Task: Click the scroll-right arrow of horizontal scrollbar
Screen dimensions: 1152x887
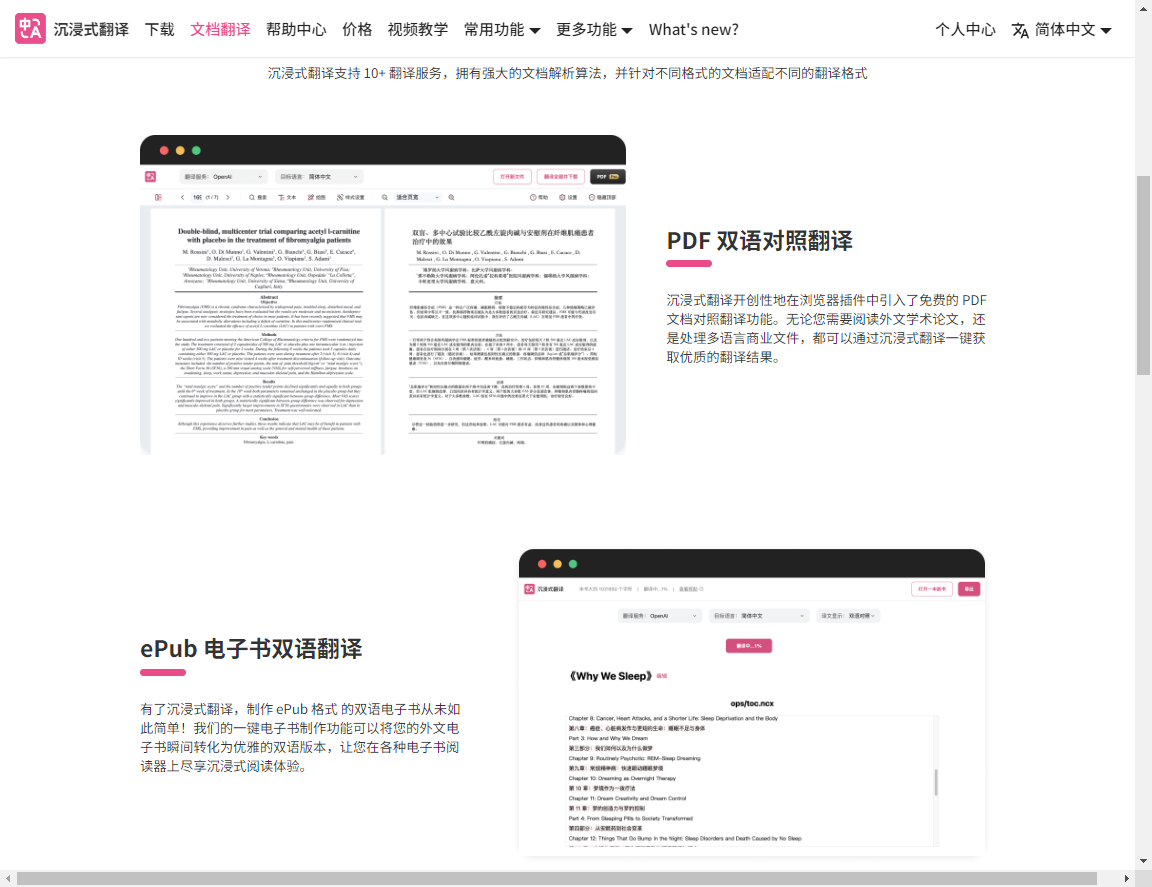Action: pyautogui.click(x=1126, y=879)
